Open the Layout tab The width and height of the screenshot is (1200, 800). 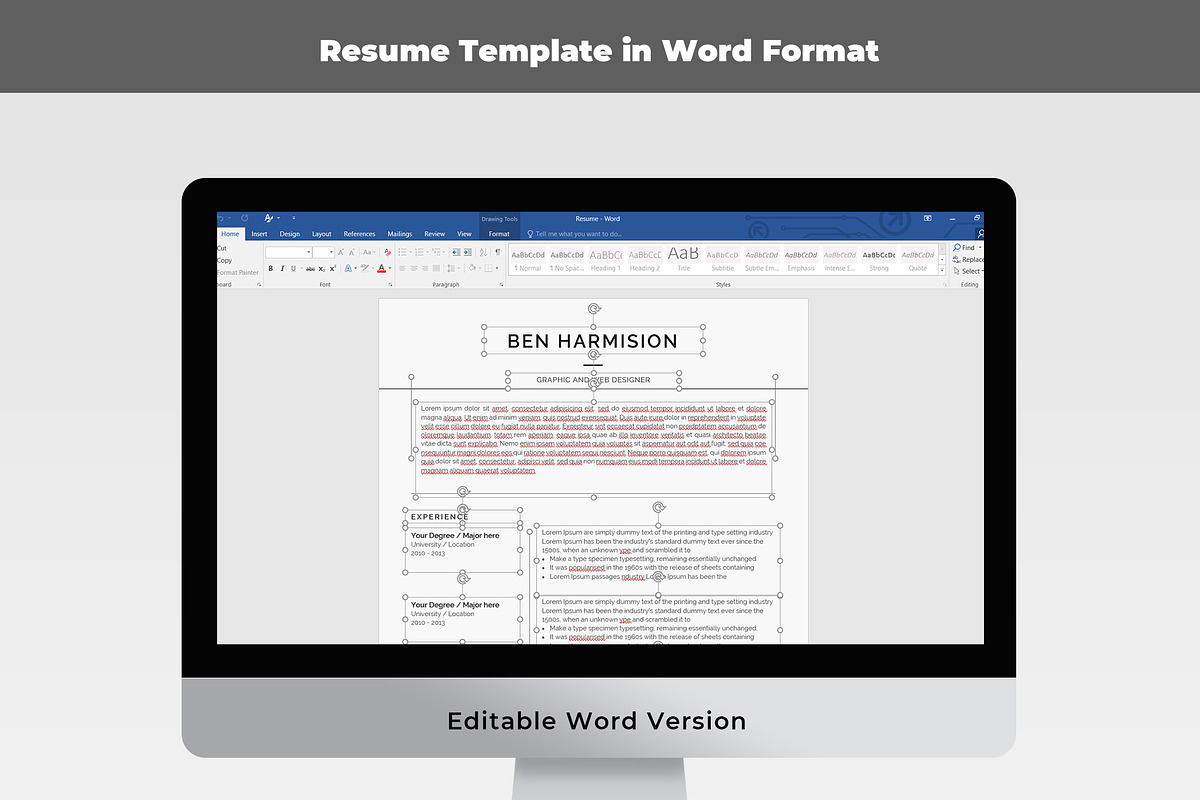[x=322, y=234]
